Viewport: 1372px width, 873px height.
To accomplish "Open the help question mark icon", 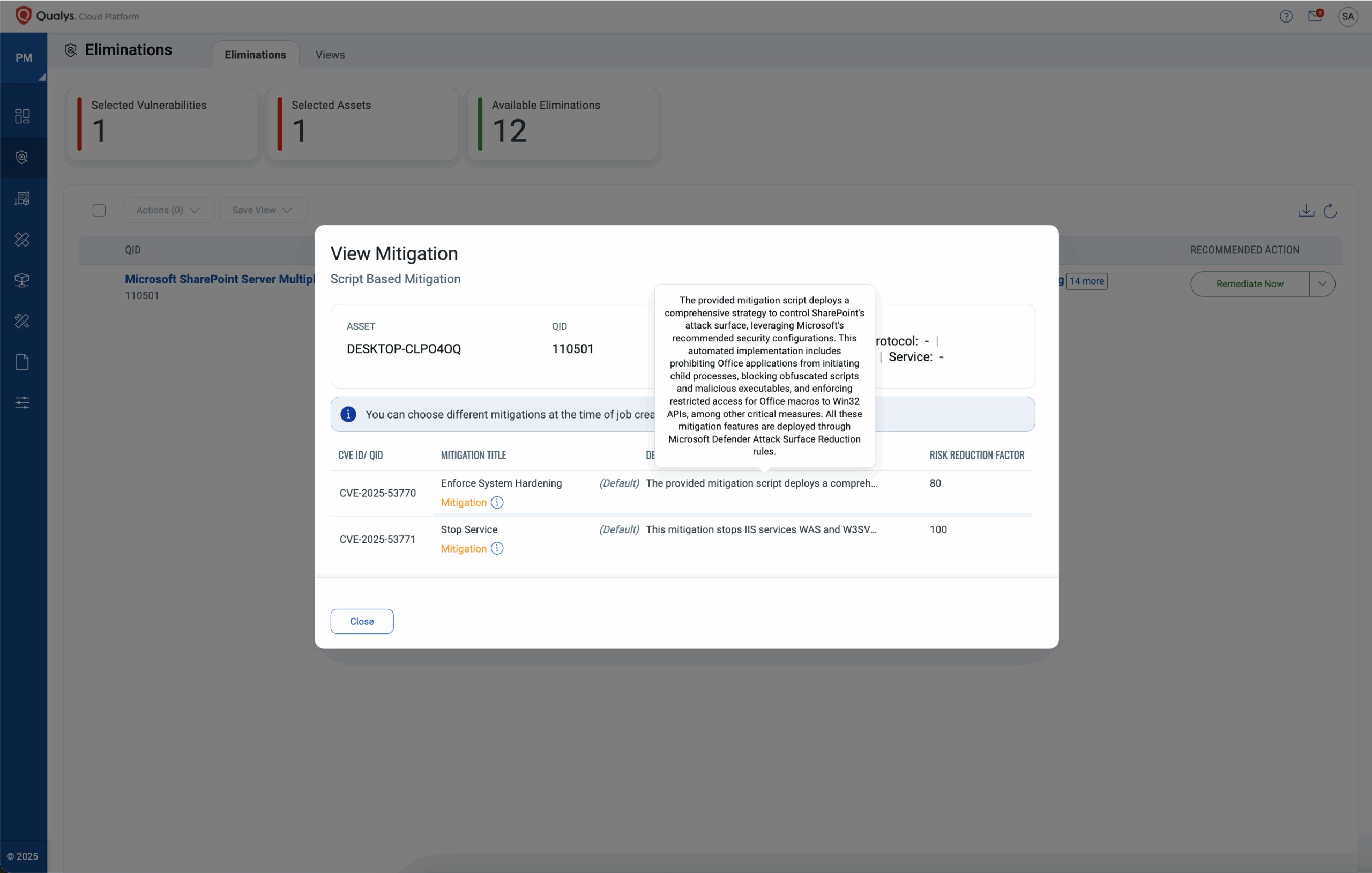I will [x=1285, y=17].
